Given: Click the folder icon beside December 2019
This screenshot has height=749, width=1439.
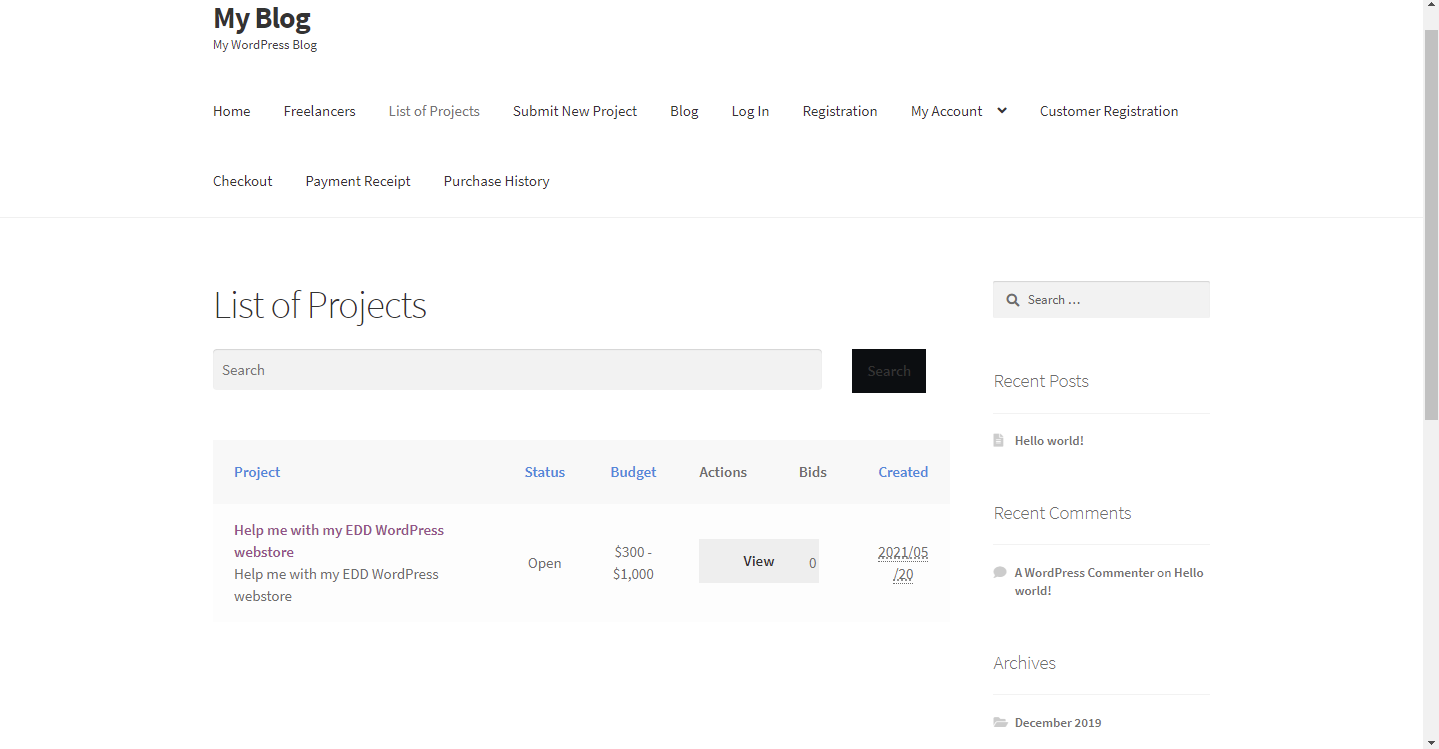Looking at the screenshot, I should coord(1000,722).
